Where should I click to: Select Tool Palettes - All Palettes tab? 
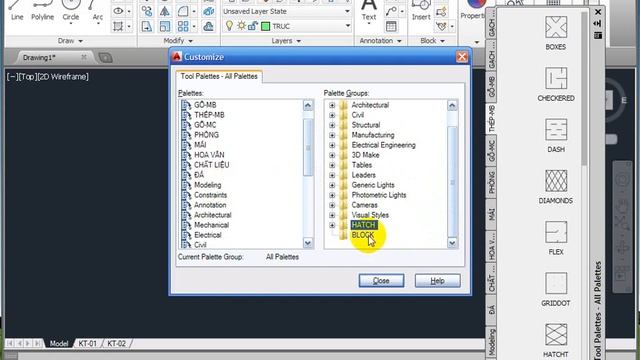(x=219, y=76)
